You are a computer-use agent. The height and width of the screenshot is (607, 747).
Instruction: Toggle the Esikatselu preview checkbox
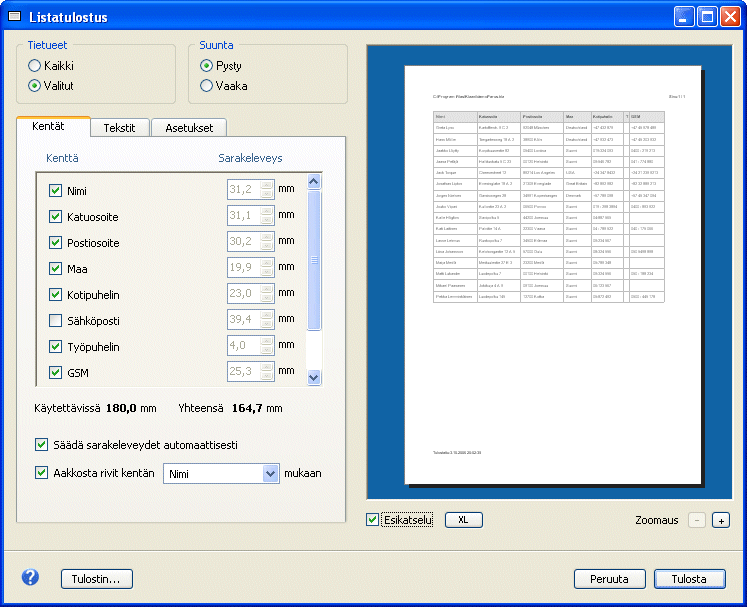click(x=374, y=520)
